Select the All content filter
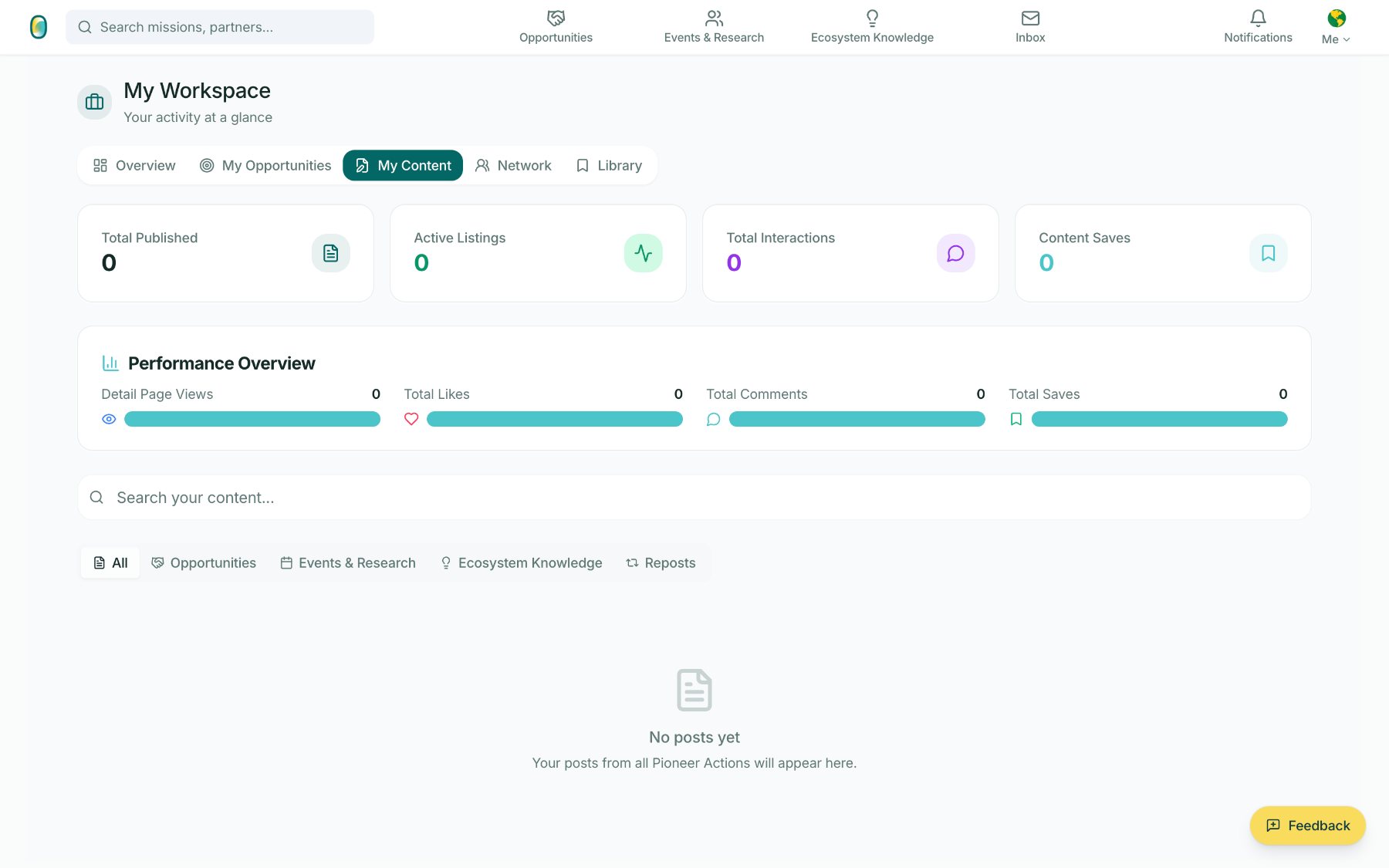1389x868 pixels. pyautogui.click(x=110, y=563)
